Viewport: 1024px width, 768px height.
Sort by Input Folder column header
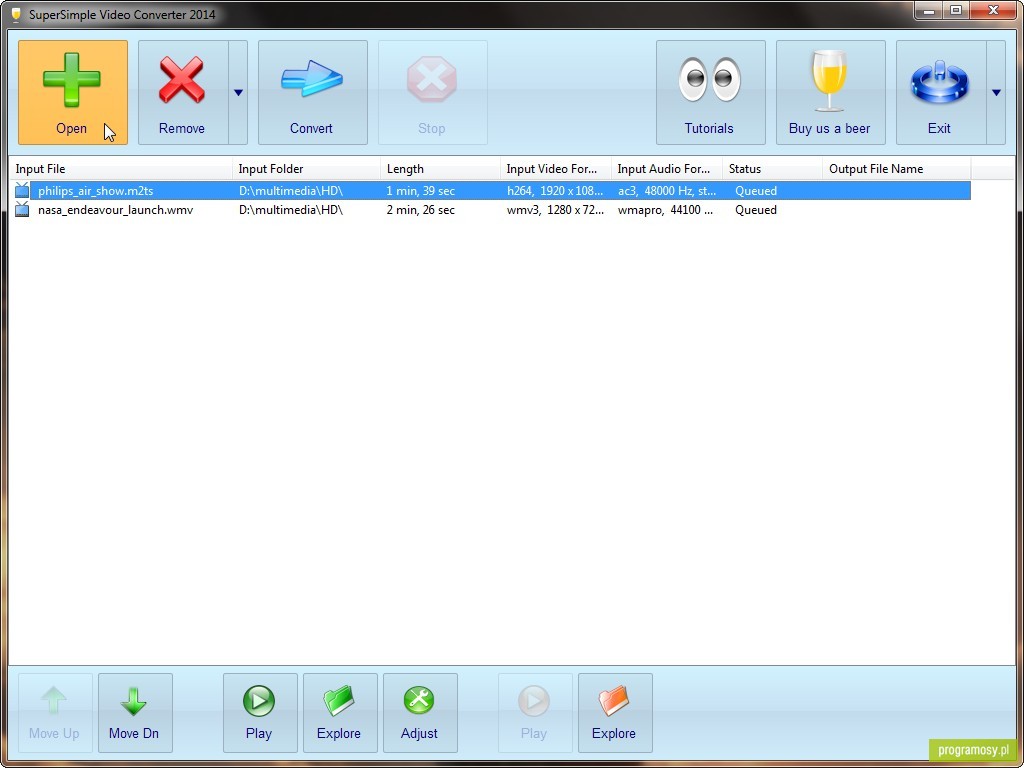click(x=306, y=169)
